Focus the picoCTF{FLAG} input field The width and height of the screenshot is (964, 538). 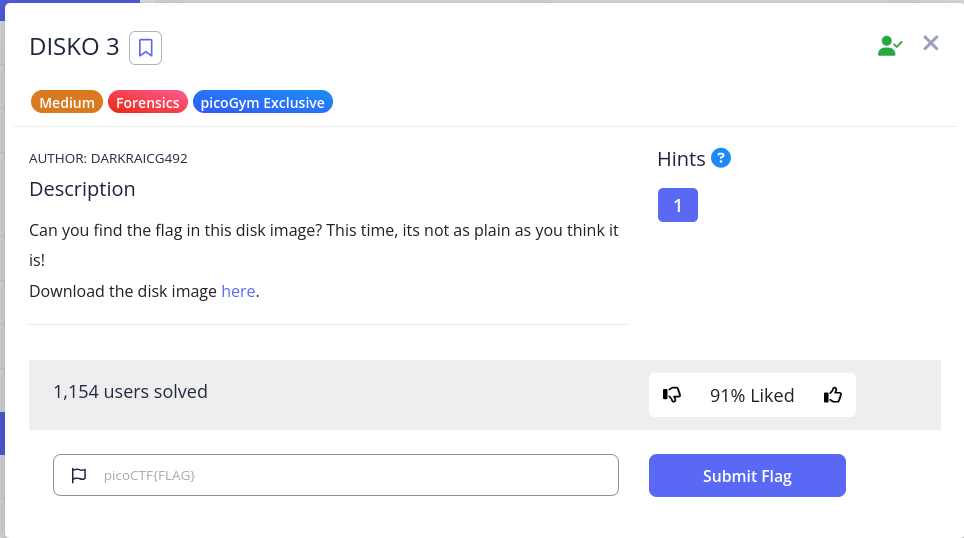pos(336,475)
